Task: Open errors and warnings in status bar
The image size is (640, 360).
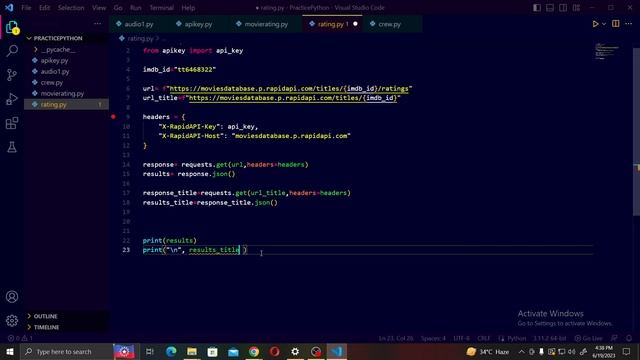Action: 20,338
